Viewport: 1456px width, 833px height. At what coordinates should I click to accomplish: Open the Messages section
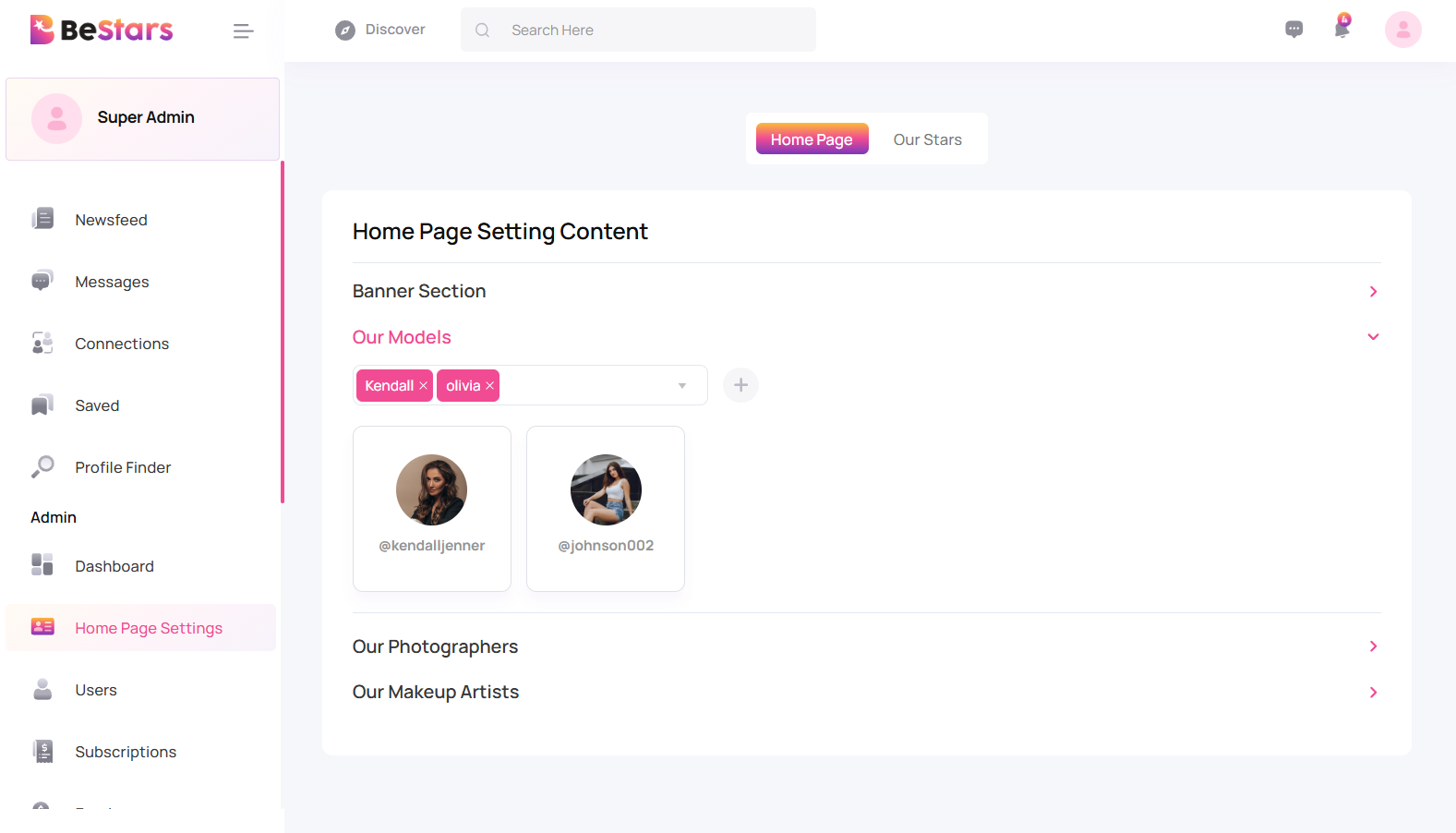(112, 282)
